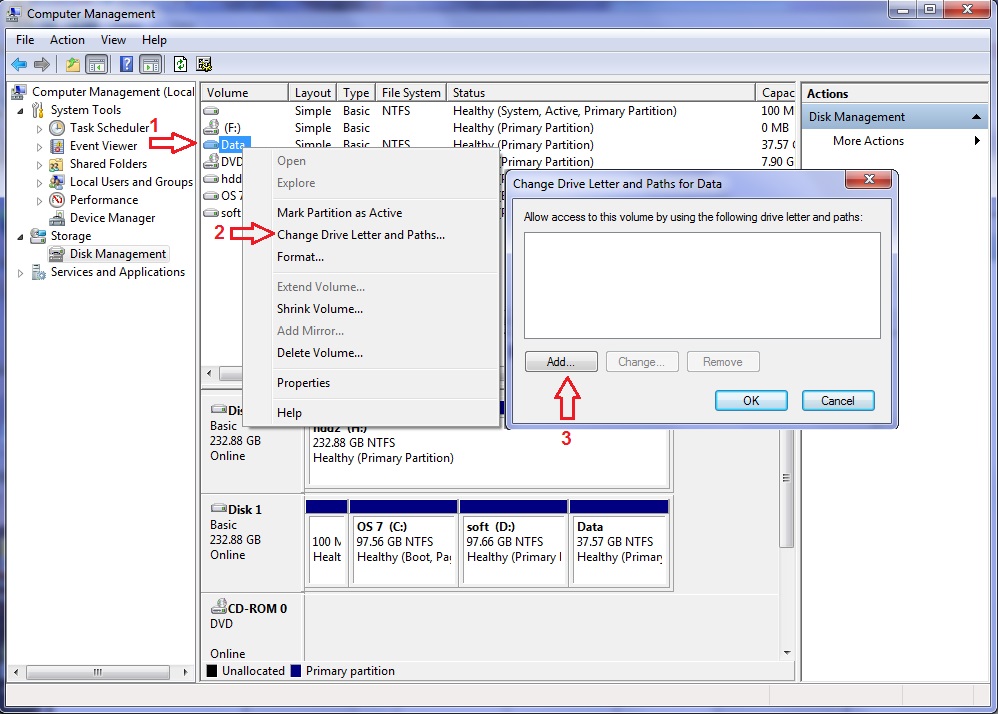The image size is (998, 714).
Task: Click the Computer Management root node icon
Action: tap(19, 92)
